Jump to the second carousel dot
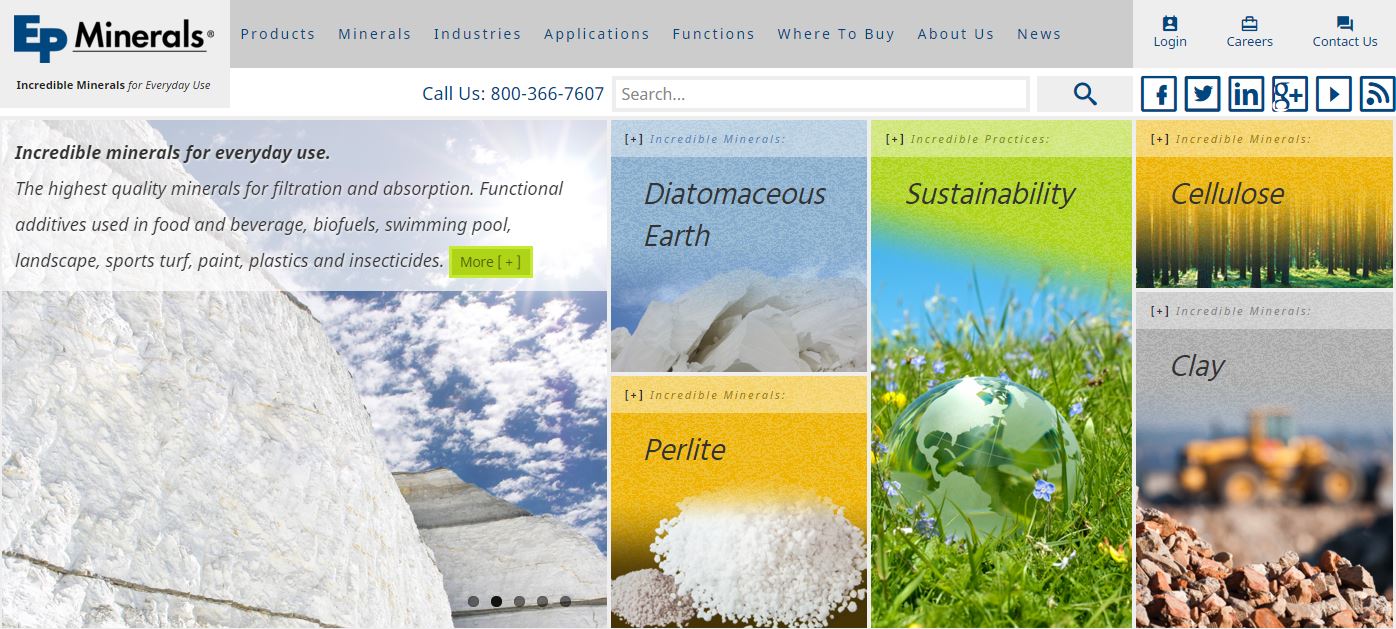Screen dimensions: 1396x629 [496, 601]
